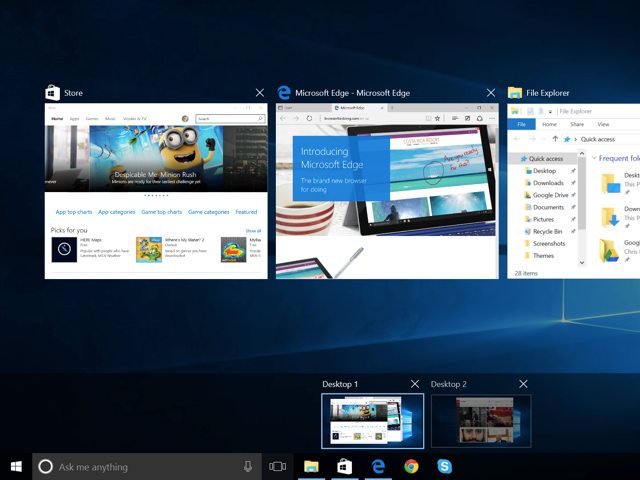640x480 pixels.
Task: Click the Edge logo icon in the window title
Action: point(284,93)
